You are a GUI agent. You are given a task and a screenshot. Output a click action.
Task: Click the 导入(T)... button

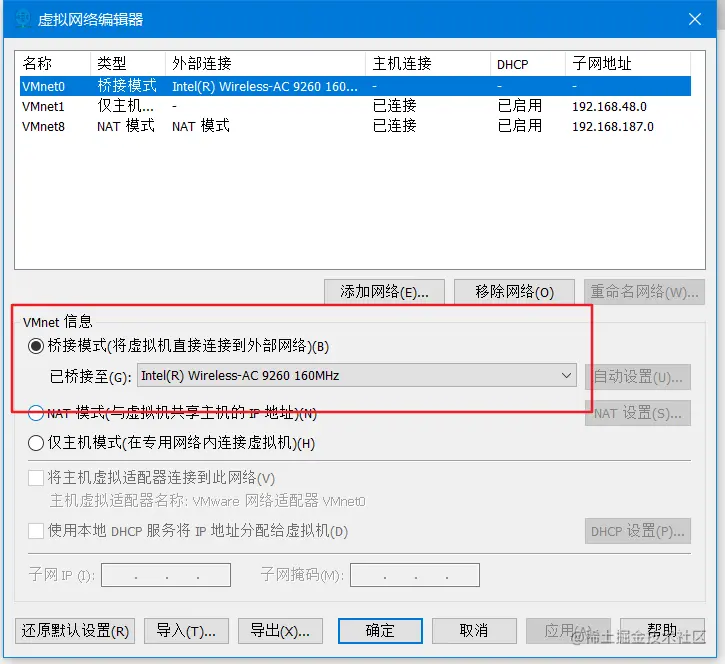pos(186,631)
